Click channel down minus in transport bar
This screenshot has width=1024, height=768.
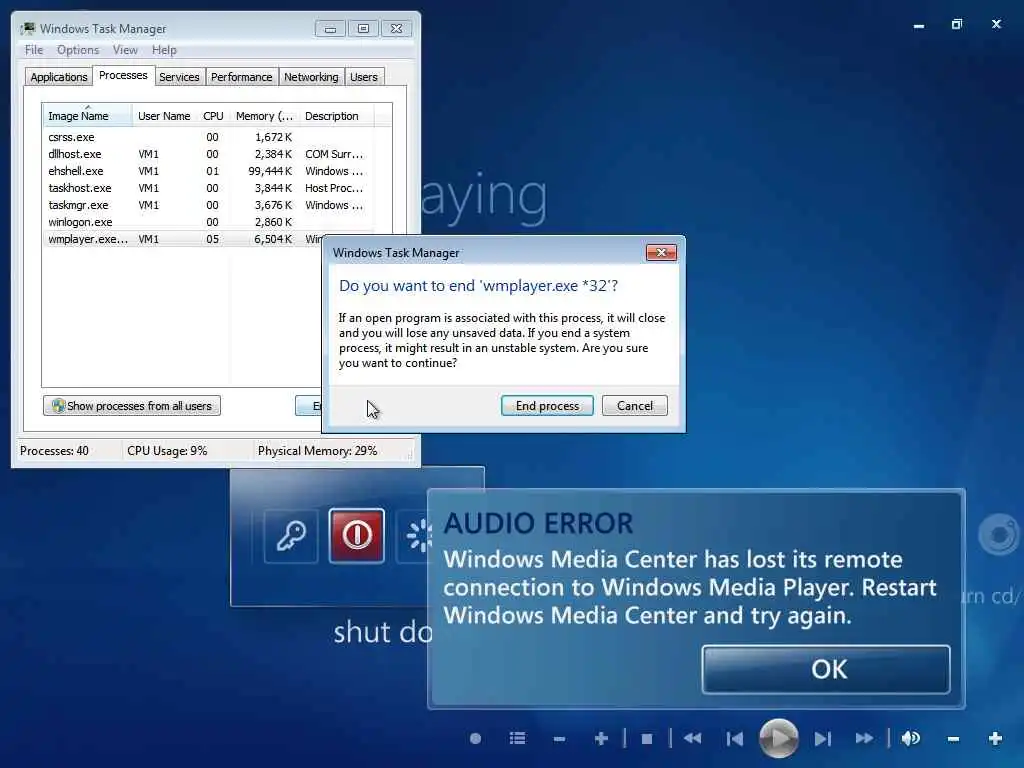(x=559, y=739)
